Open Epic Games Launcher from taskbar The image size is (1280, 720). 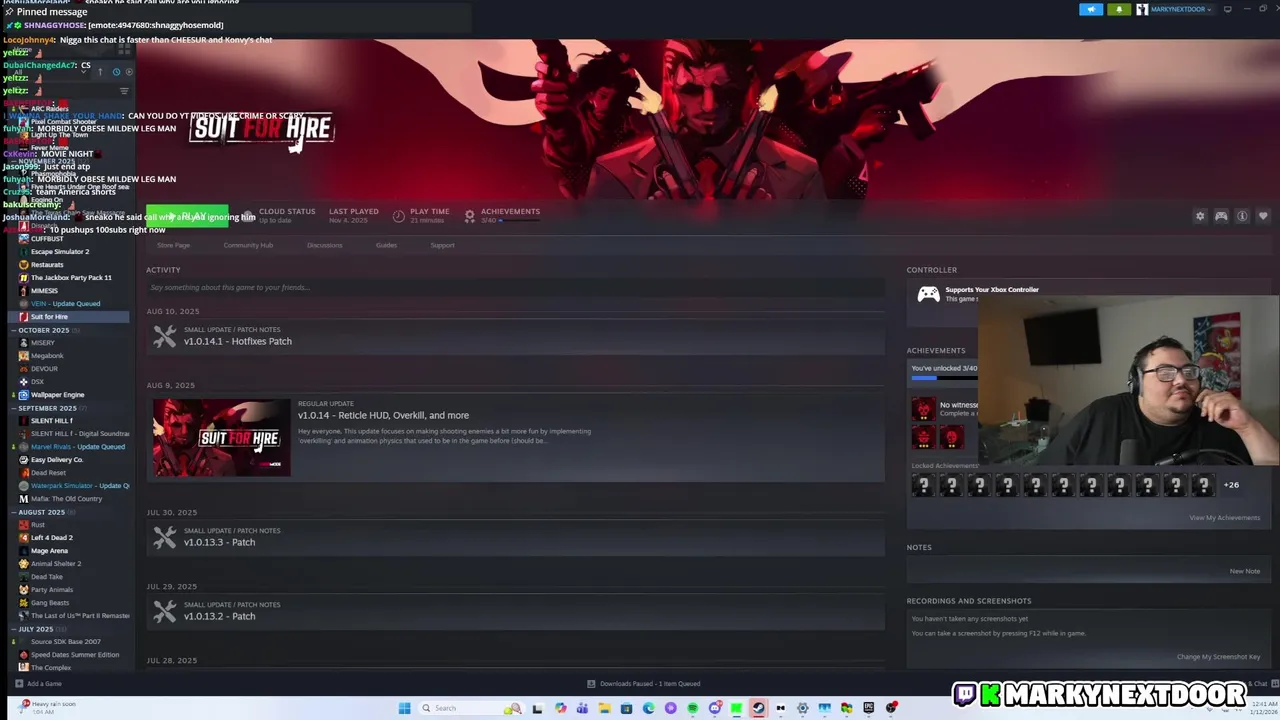point(869,708)
